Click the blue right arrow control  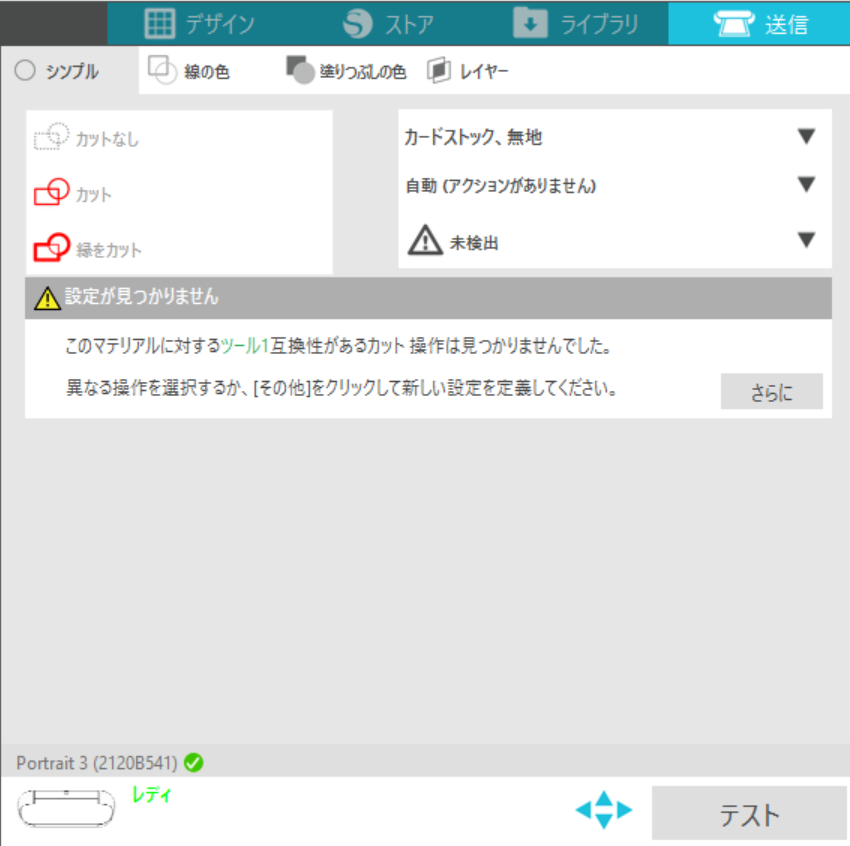click(624, 810)
